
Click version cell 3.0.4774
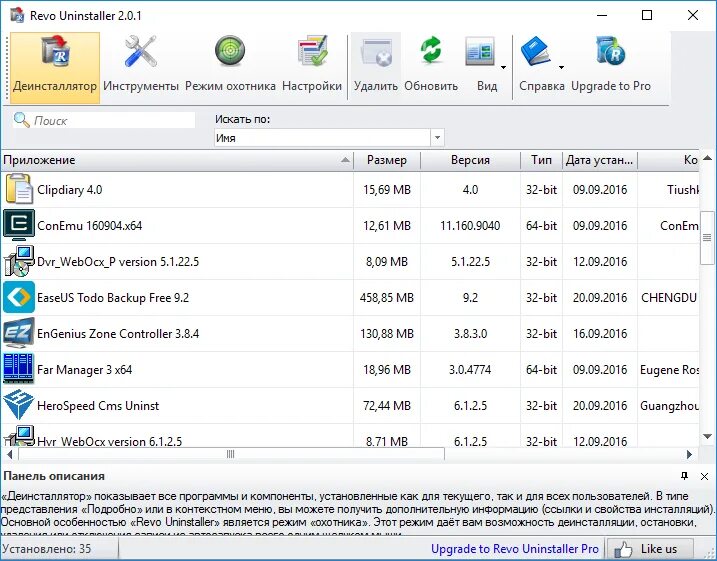(x=470, y=370)
